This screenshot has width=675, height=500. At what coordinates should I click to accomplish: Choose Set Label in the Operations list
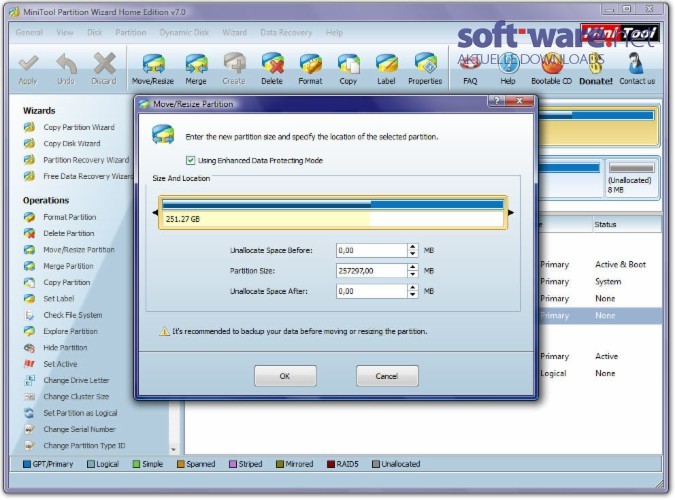point(49,299)
